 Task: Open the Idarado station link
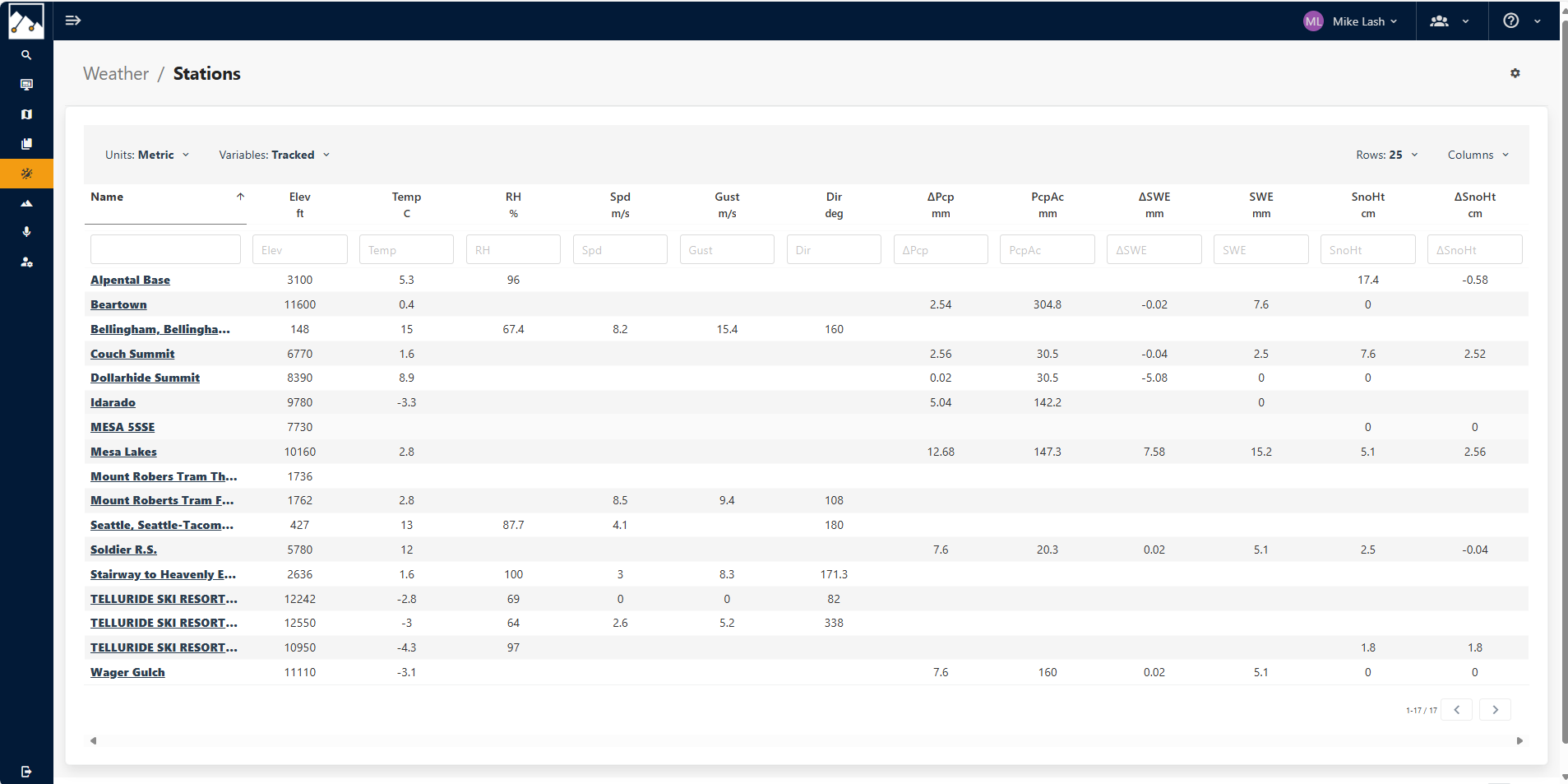113,402
